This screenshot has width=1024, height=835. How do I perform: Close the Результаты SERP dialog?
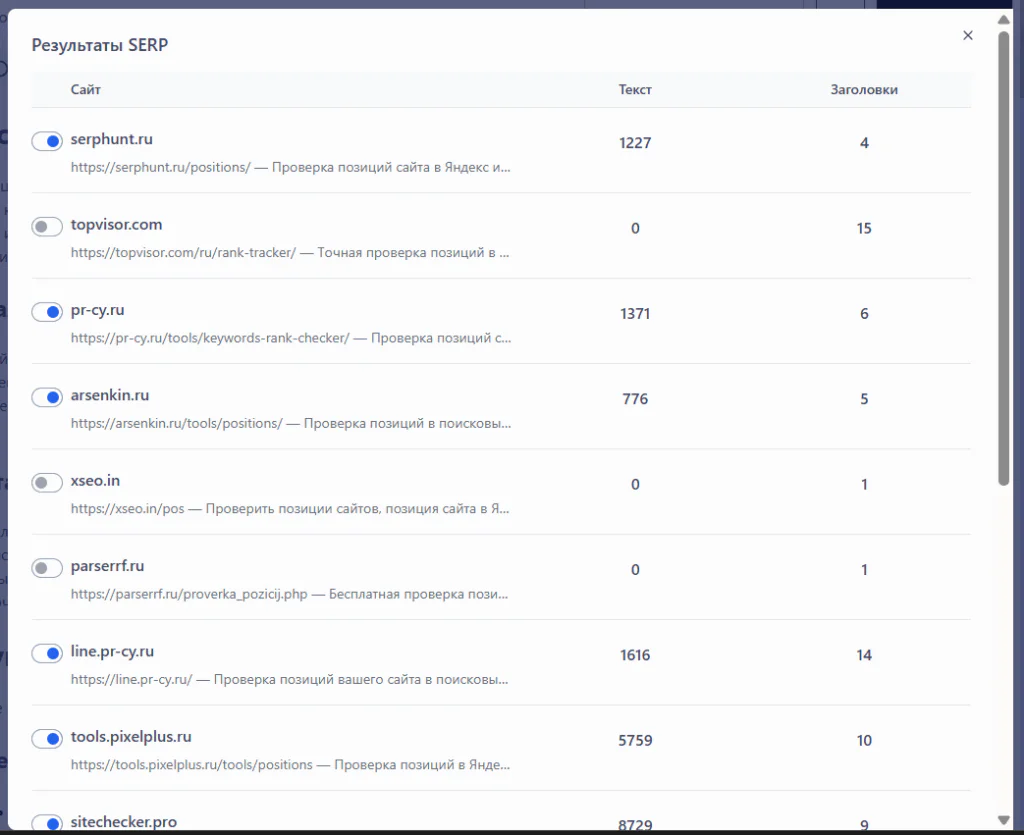pyautogui.click(x=968, y=35)
